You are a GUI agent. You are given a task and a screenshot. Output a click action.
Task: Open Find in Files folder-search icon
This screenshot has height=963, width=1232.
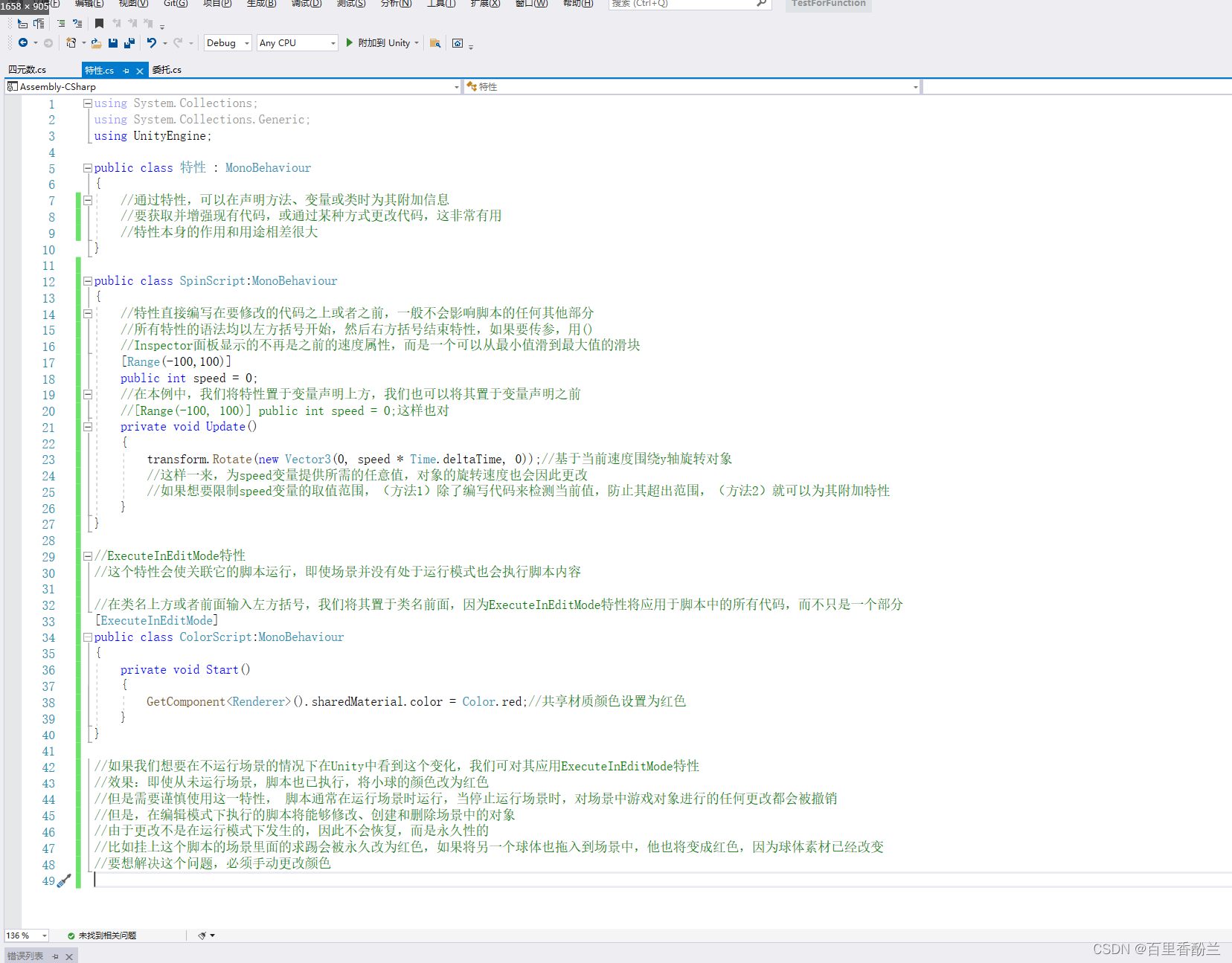[435, 43]
